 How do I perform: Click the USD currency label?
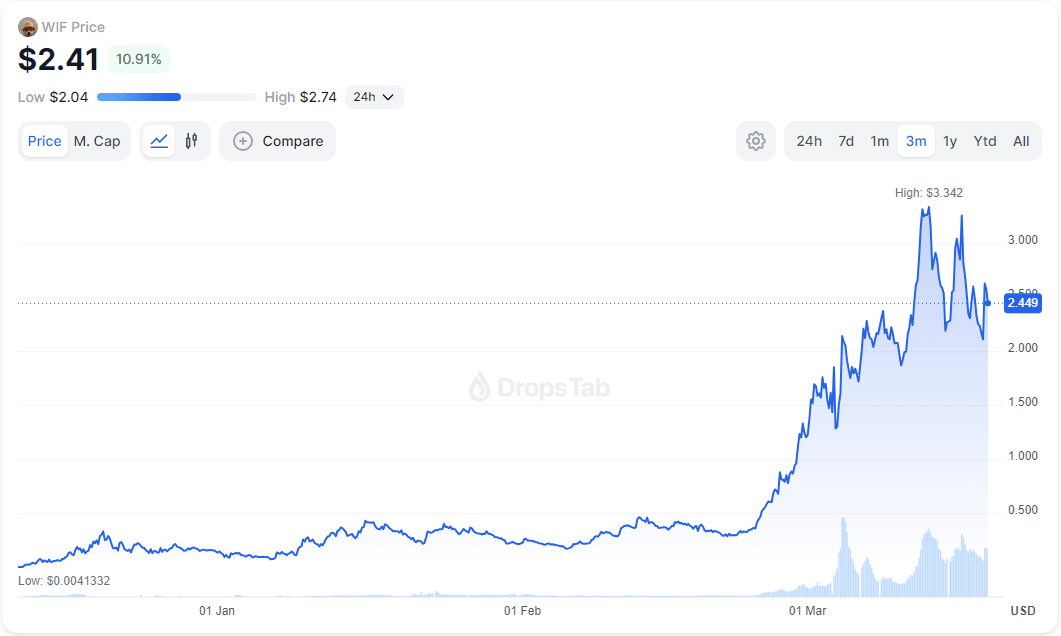[1023, 610]
